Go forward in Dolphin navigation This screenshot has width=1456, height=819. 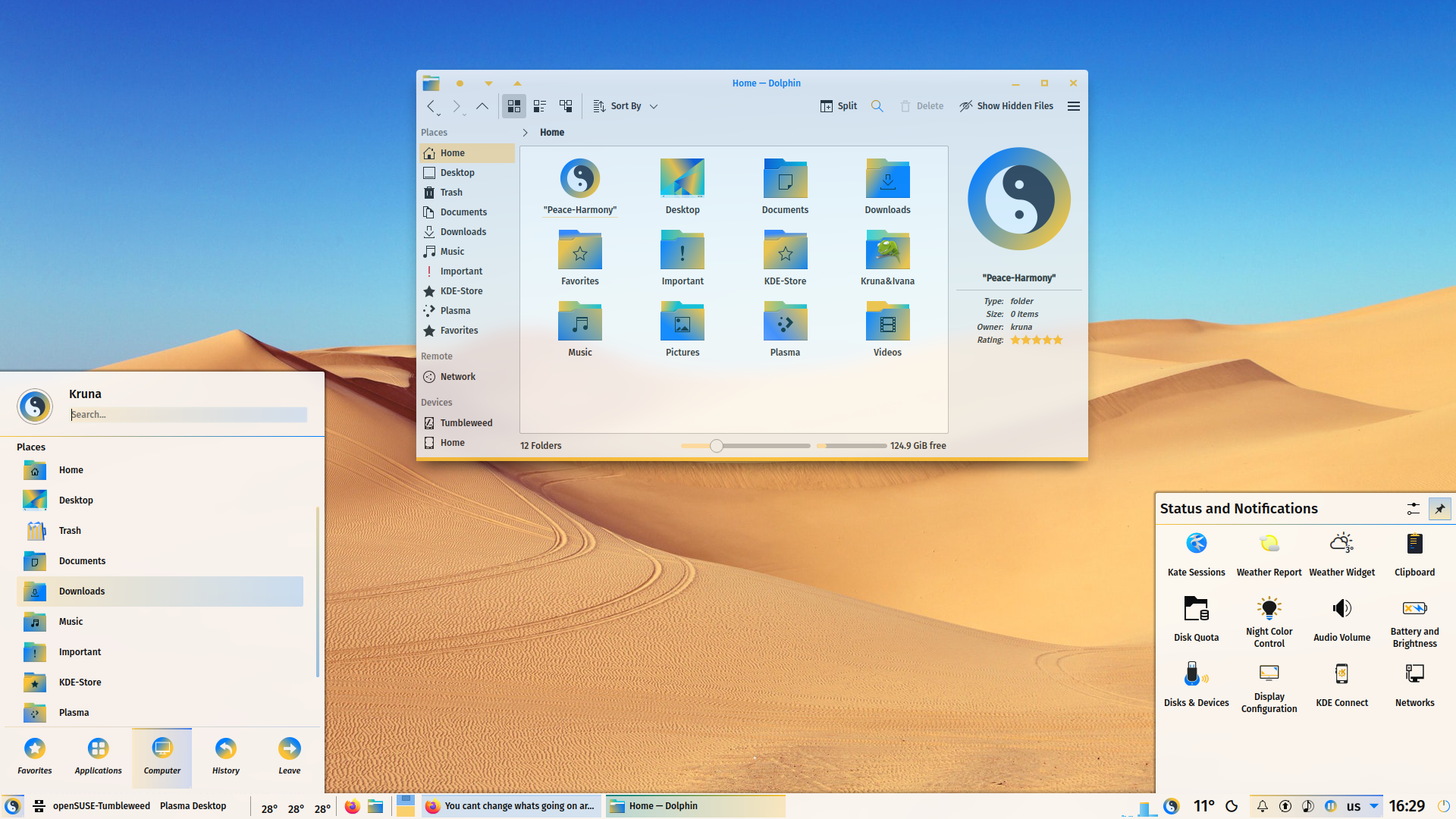[457, 106]
